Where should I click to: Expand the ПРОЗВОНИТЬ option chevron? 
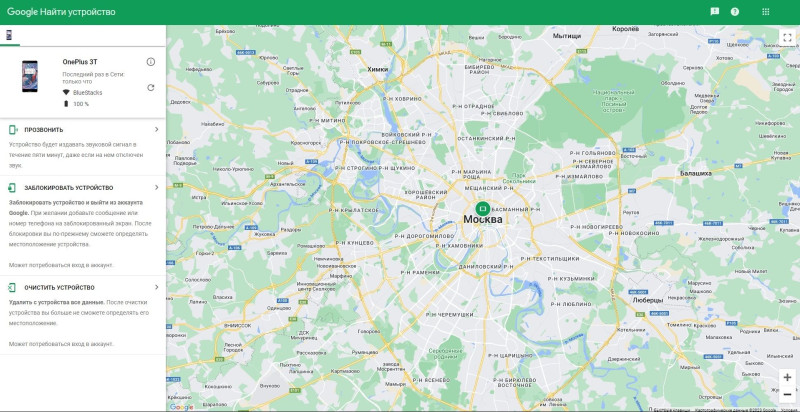(157, 130)
